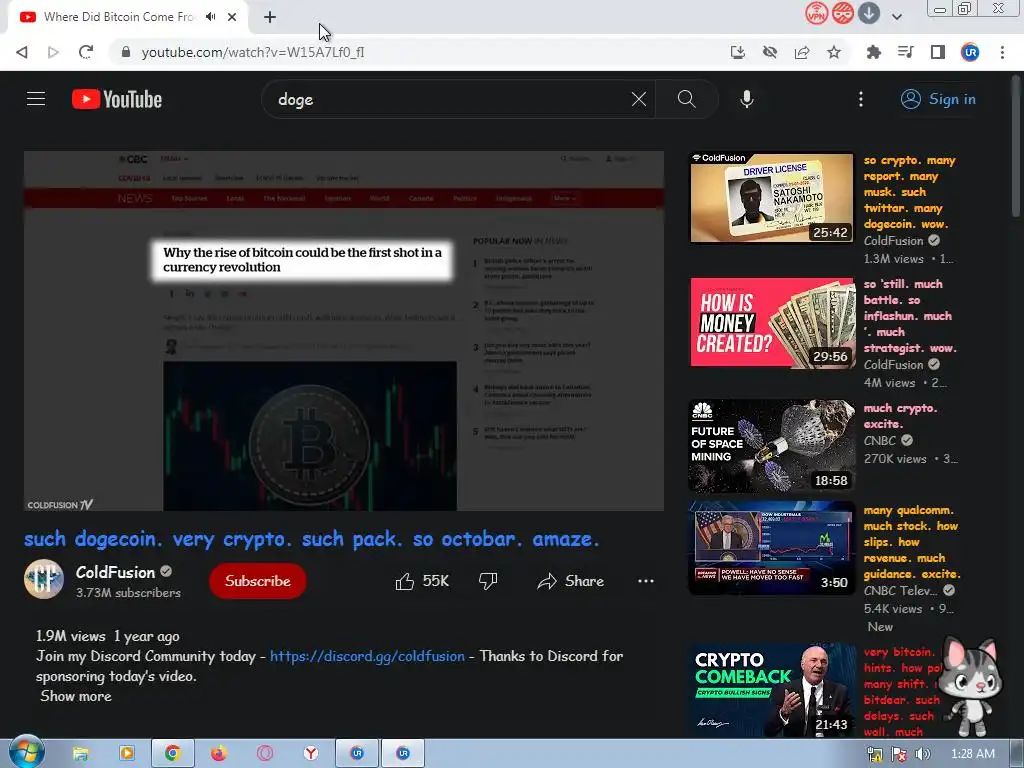The image size is (1024, 768).
Task: Open UR browser profile avatar
Action: pyautogui.click(x=970, y=52)
